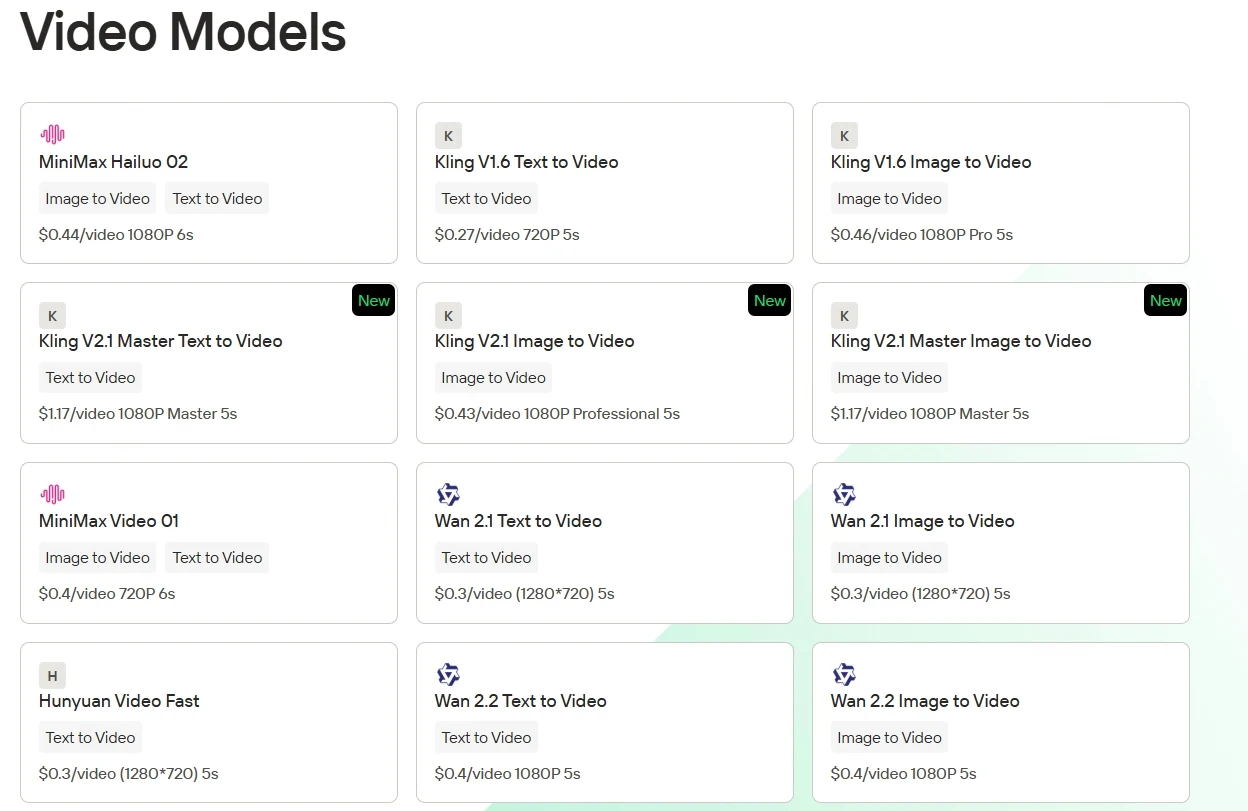
Task: Open the Wan 2.1 Text to Video title
Action: point(518,521)
